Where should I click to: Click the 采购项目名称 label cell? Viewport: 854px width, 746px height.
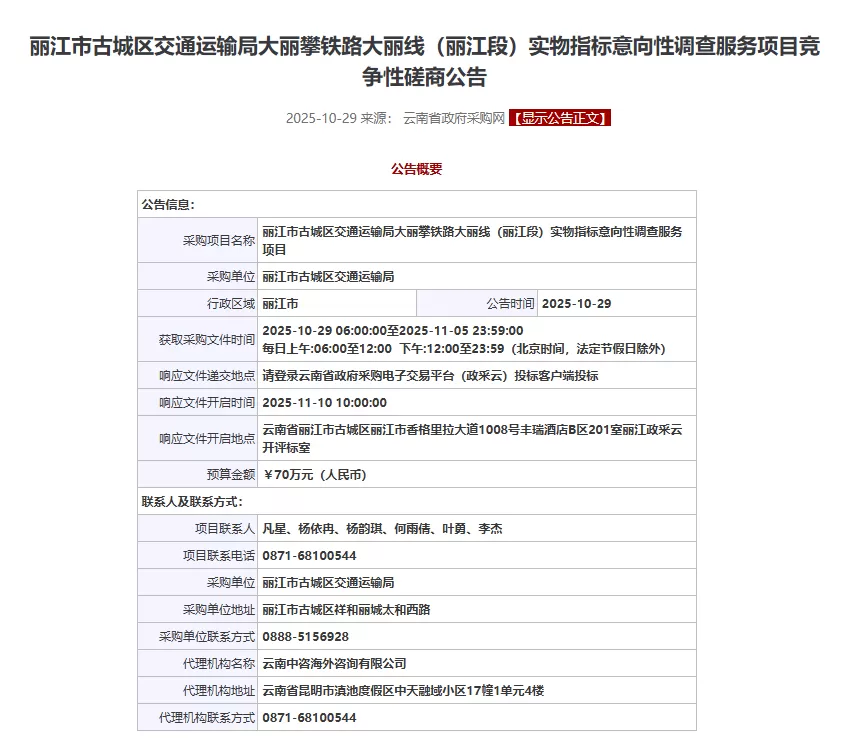[x=211, y=238]
